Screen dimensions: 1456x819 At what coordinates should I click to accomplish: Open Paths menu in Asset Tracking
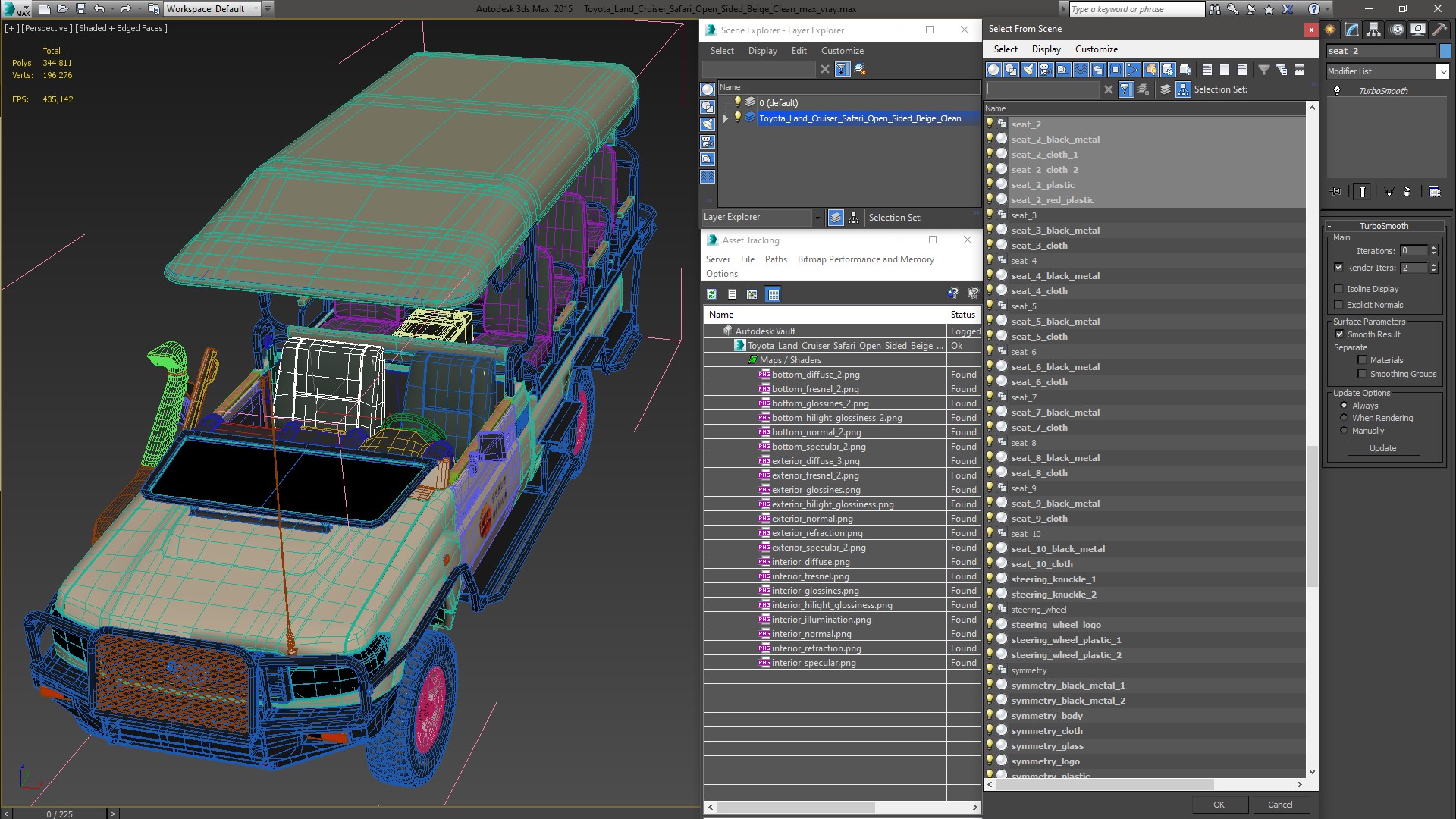pyautogui.click(x=776, y=259)
